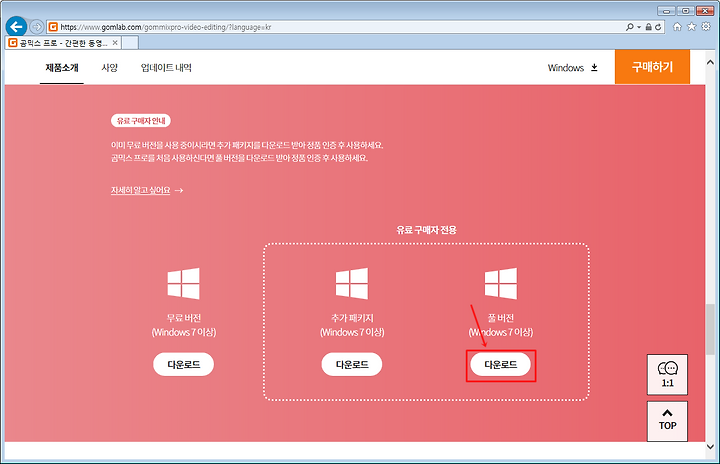
Task: Open the 자세히 알고 싶어요 link
Action: [x=141, y=190]
